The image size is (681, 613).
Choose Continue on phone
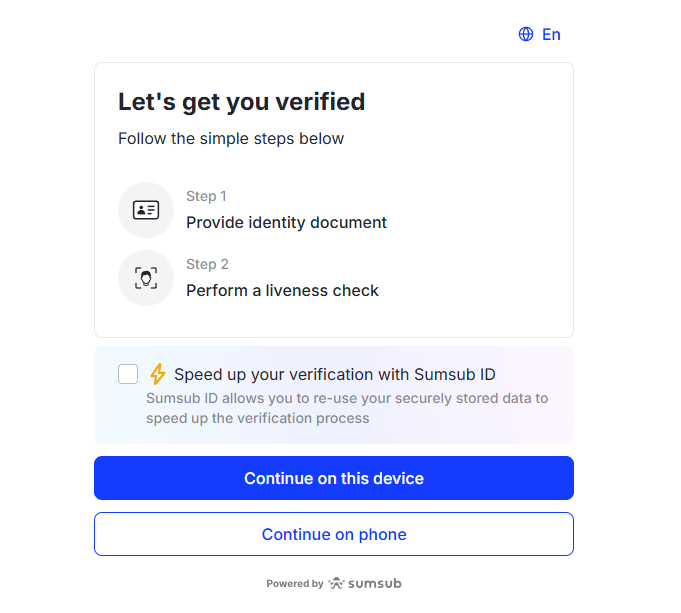pos(334,534)
